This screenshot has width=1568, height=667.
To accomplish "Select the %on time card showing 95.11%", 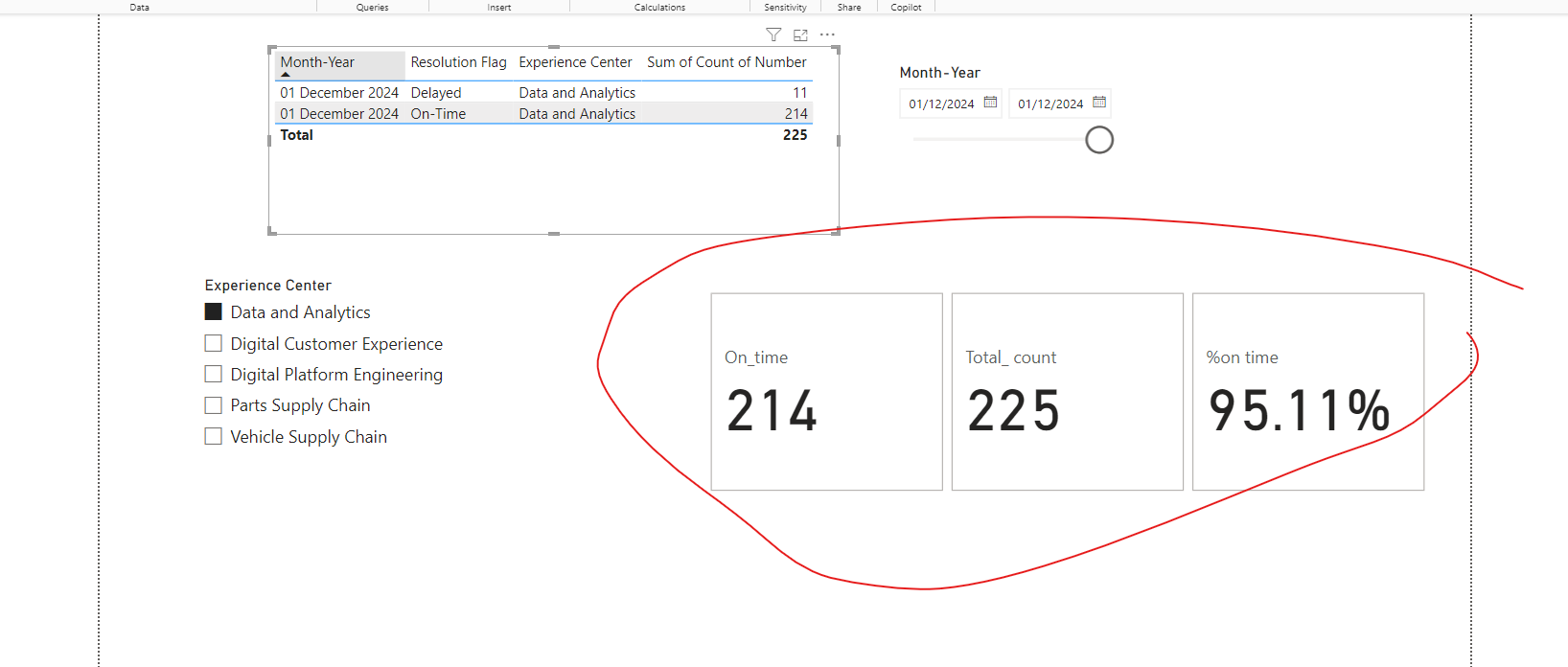I will coord(1308,391).
